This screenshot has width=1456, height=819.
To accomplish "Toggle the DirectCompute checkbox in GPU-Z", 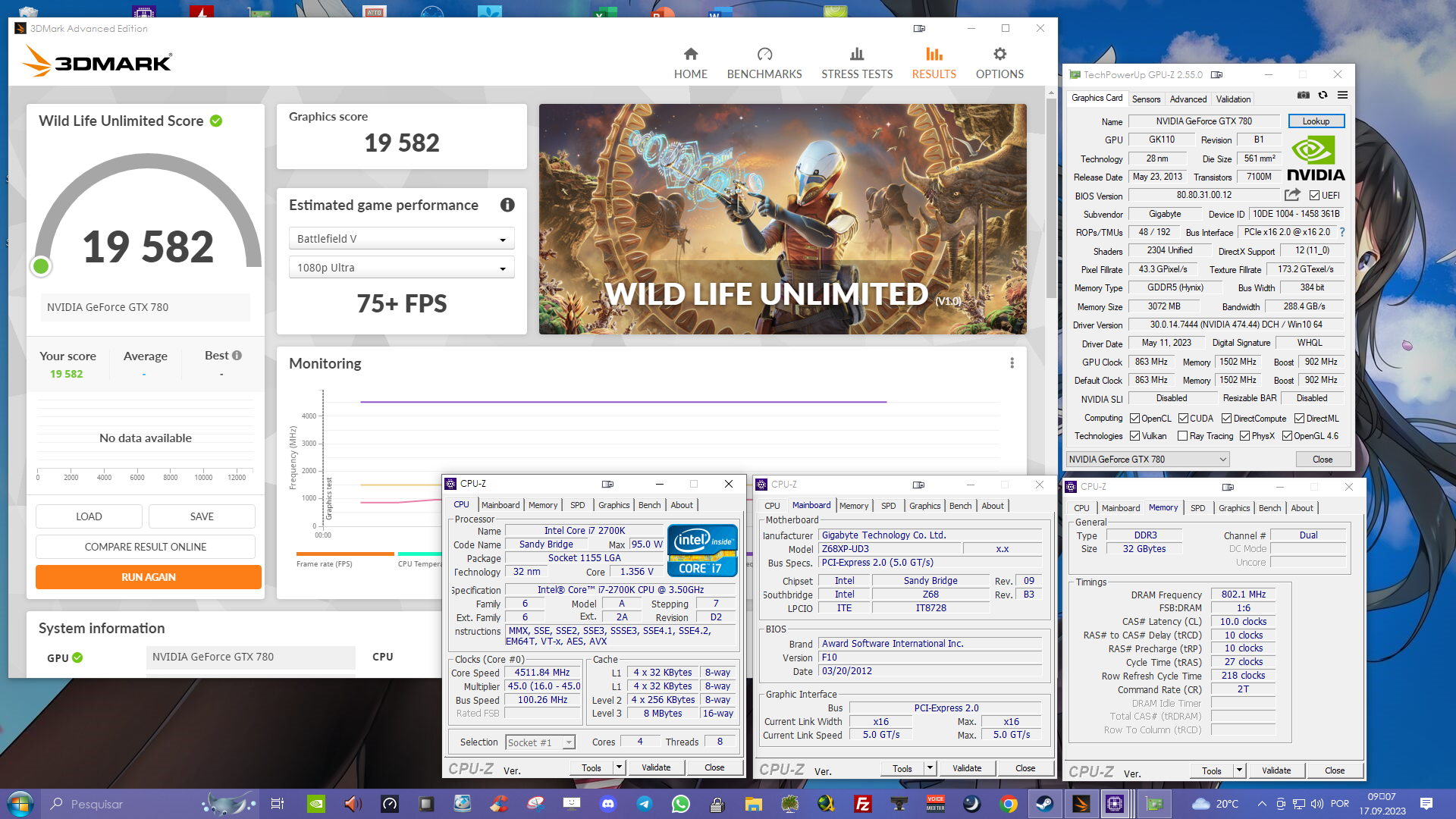I will [x=1226, y=418].
